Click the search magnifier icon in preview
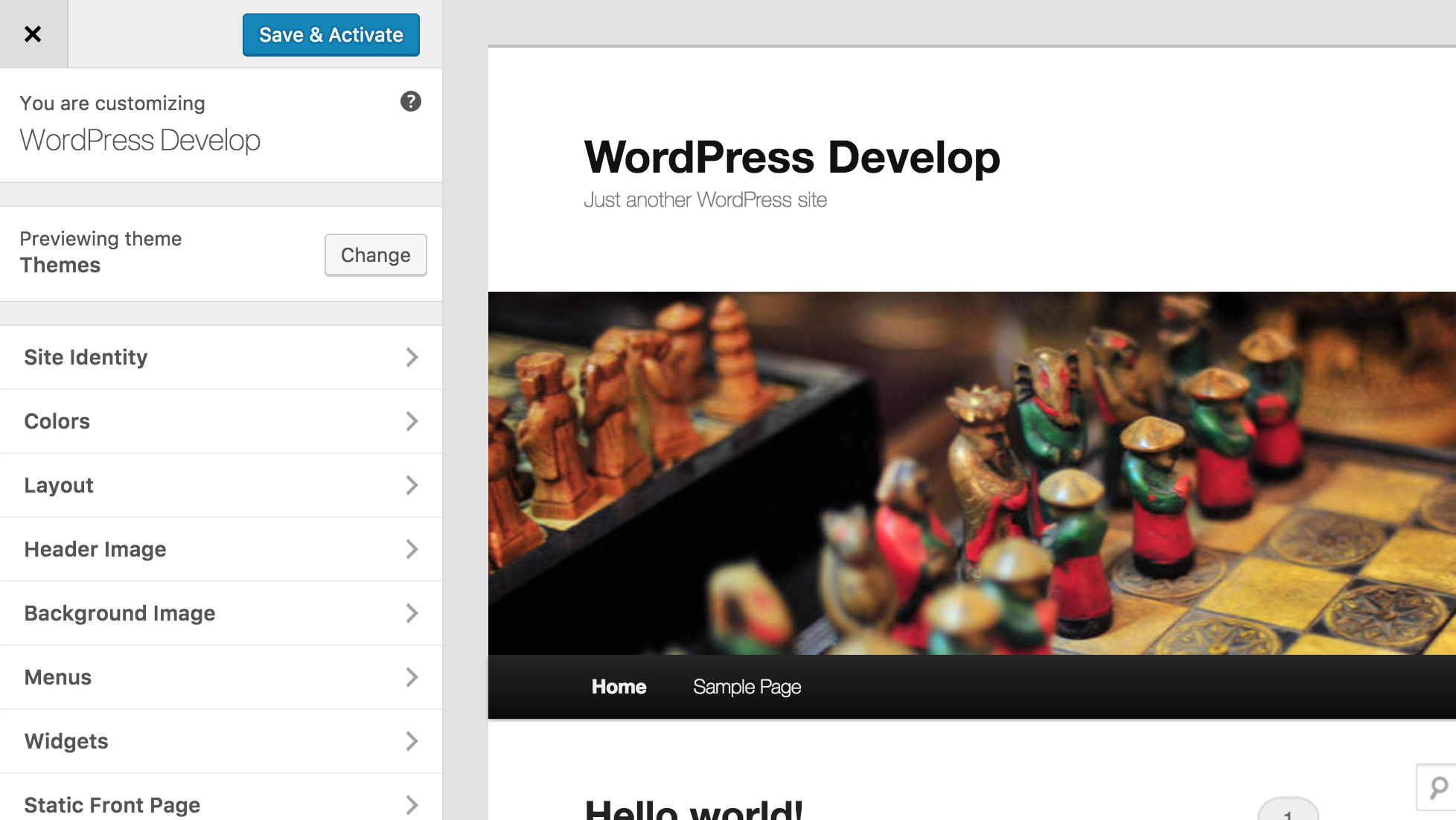 [1440, 787]
